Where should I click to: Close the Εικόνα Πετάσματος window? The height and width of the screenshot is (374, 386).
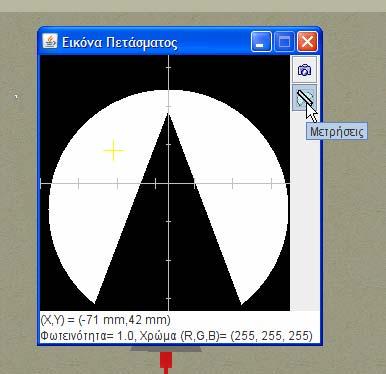click(307, 42)
